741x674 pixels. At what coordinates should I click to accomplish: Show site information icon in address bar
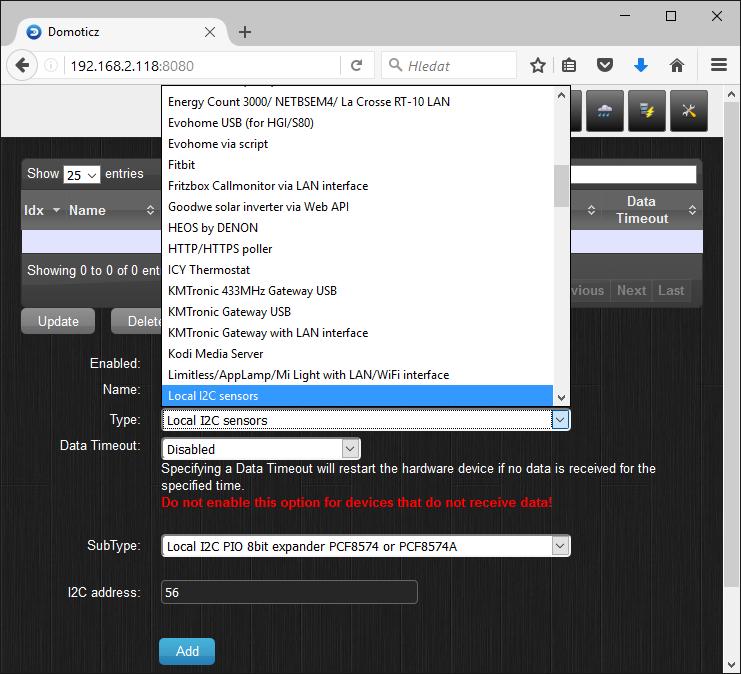point(51,65)
